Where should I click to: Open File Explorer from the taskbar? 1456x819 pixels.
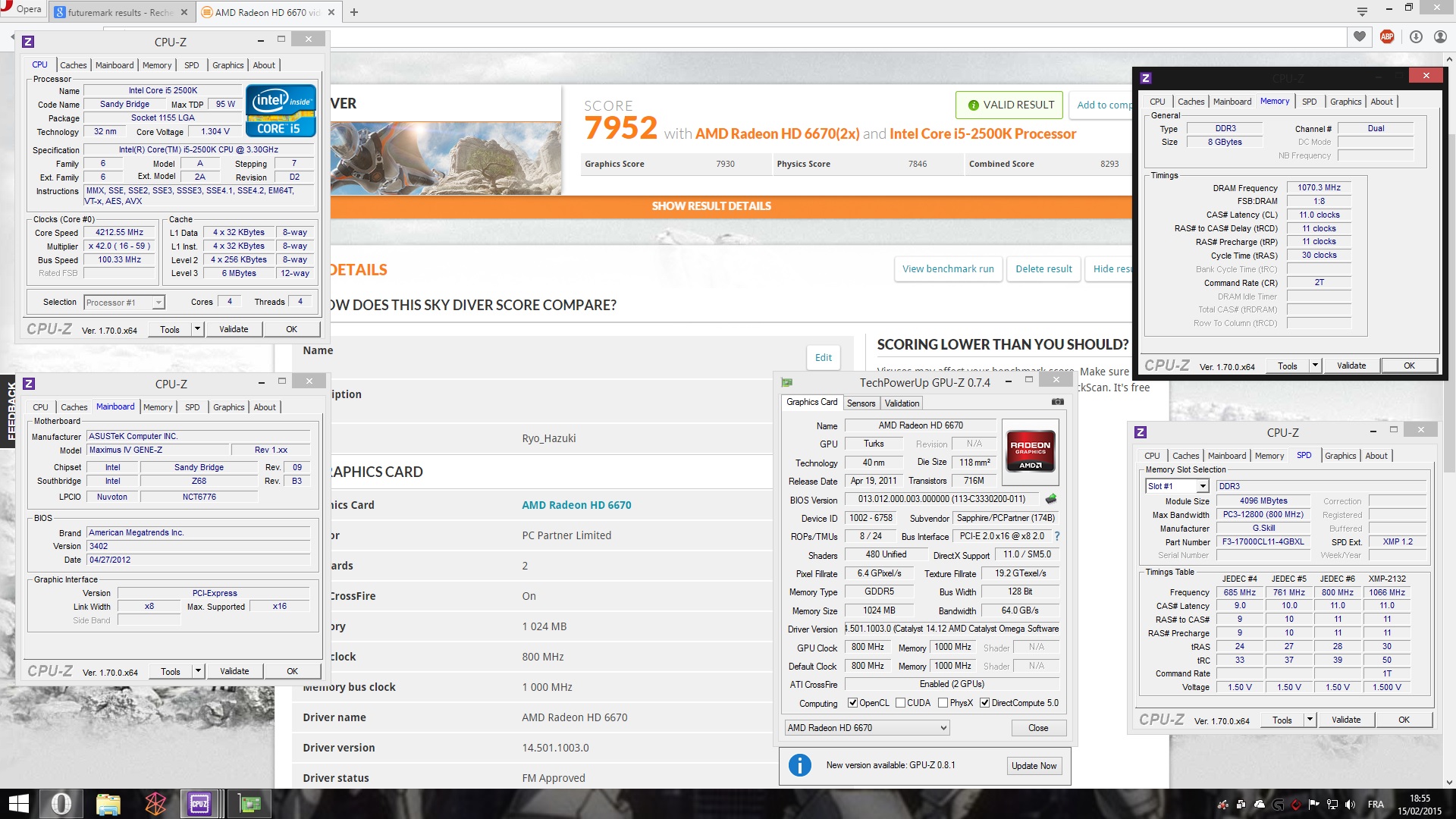pos(108,804)
